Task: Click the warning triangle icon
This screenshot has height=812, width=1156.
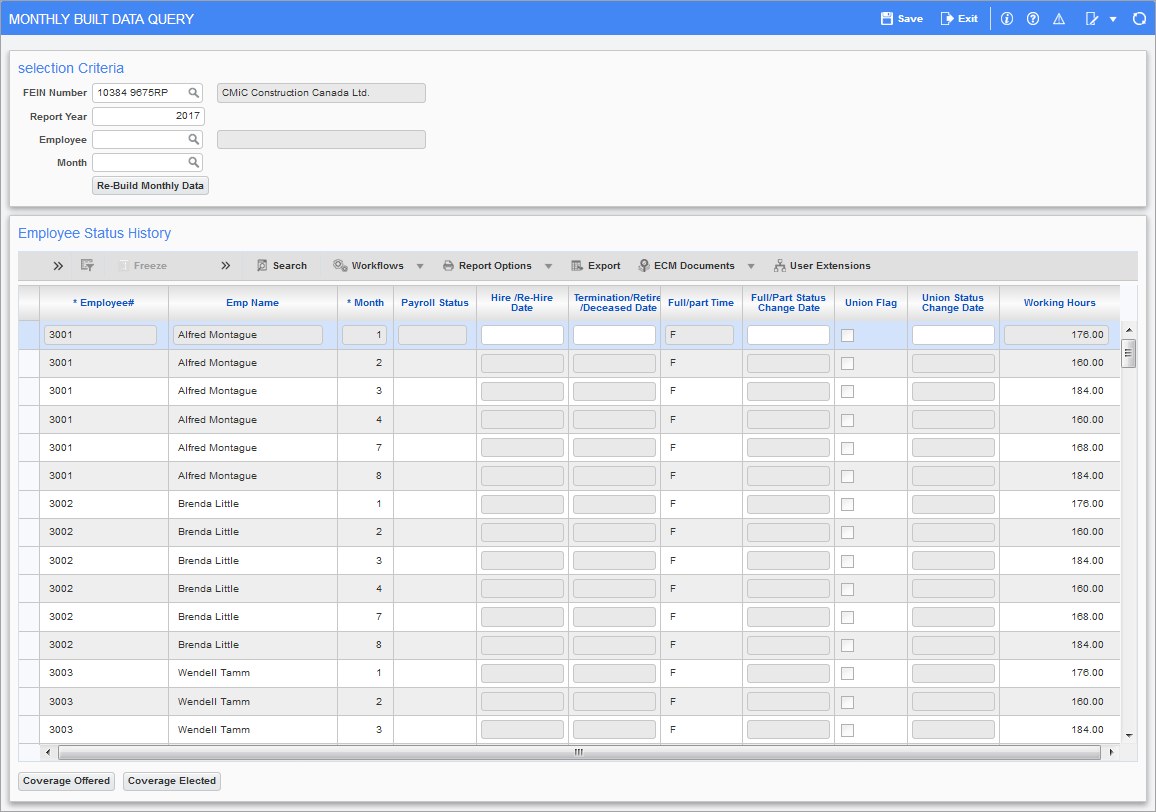Action: (1059, 19)
